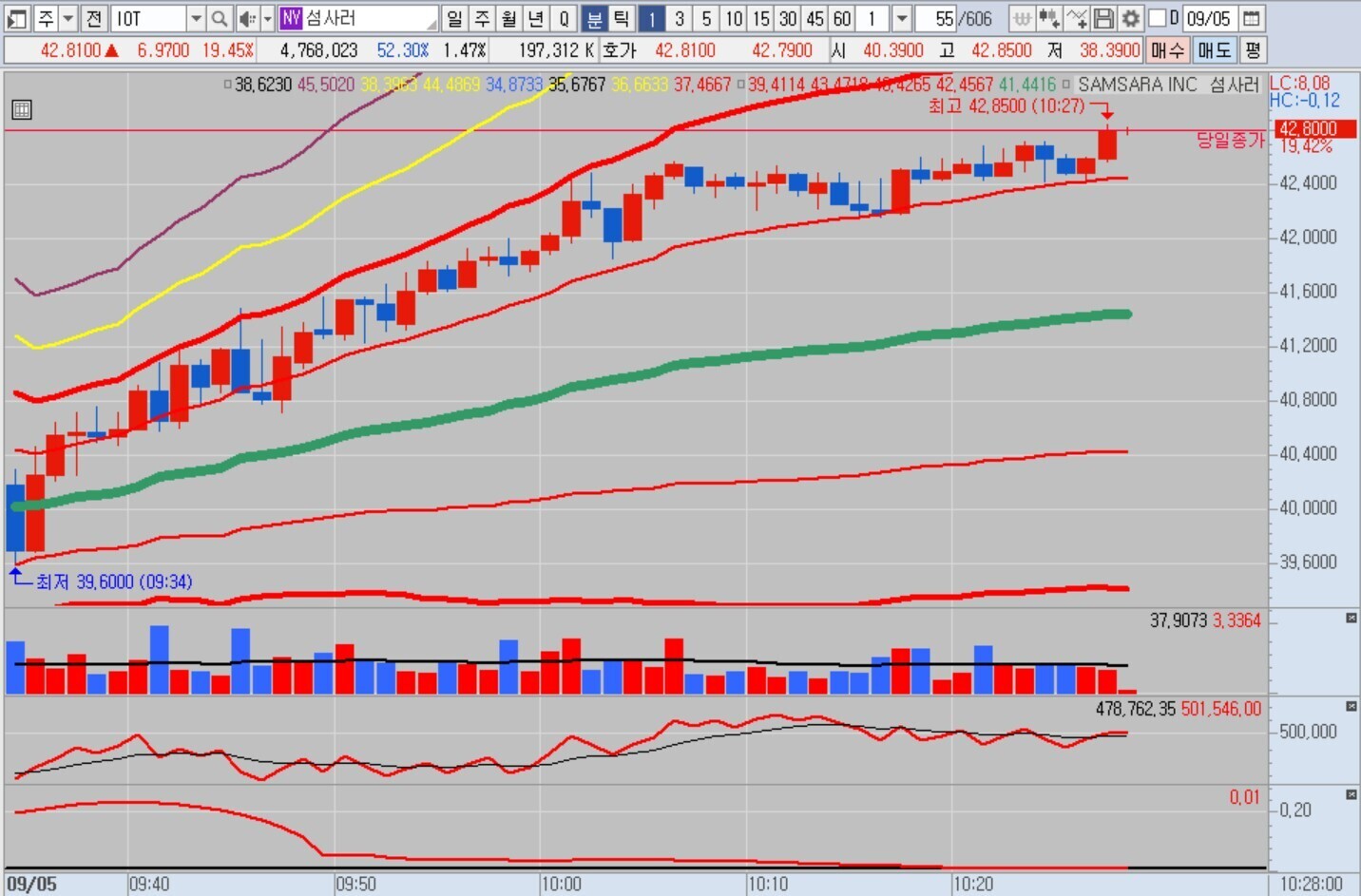Click the 당일종가 closing price line label
Viewport: 1361px width, 896px height.
[1230, 141]
